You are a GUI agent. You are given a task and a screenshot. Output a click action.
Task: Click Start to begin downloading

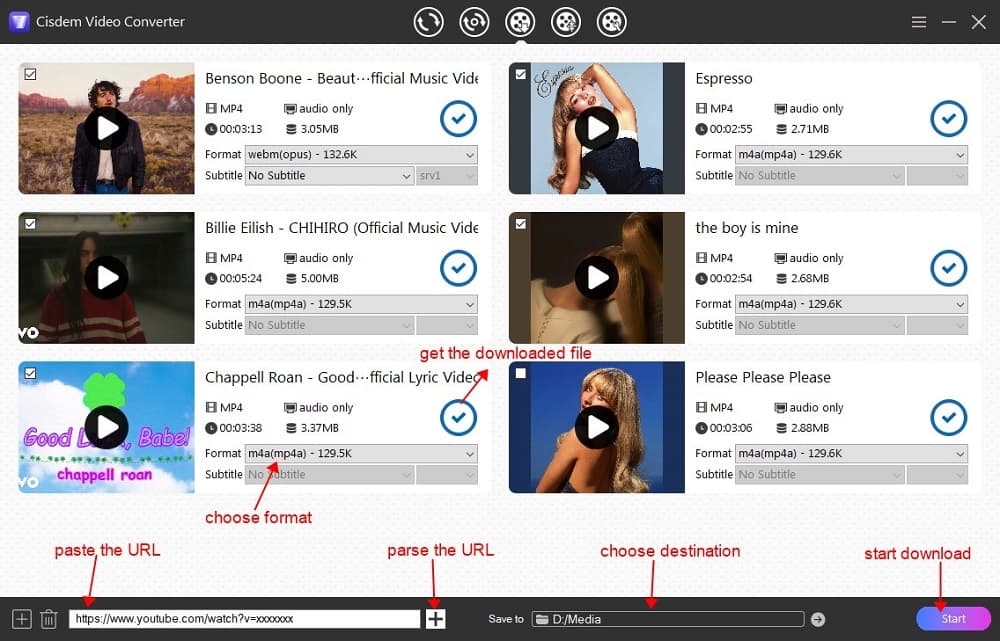point(953,618)
